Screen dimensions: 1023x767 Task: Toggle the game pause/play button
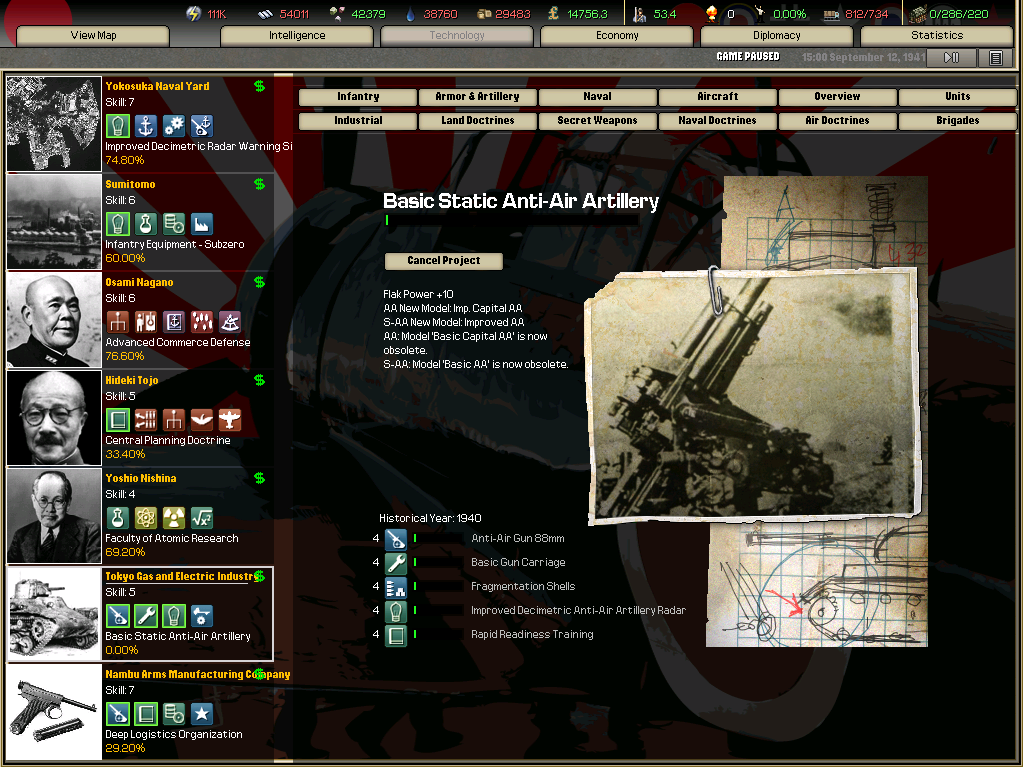point(951,58)
